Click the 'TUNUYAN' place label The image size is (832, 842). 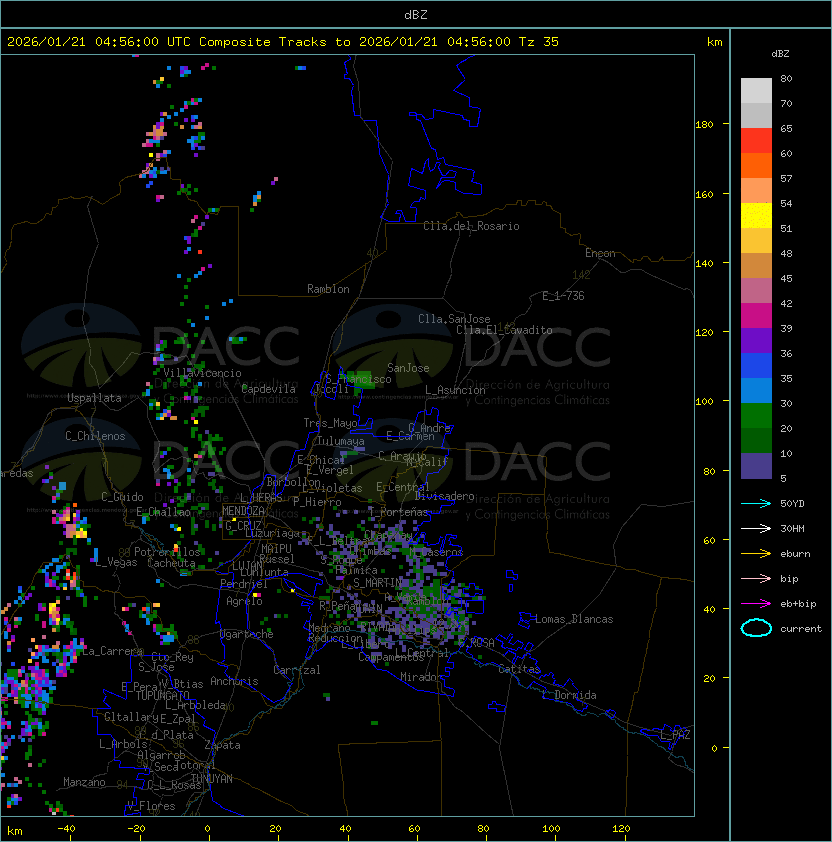point(212,779)
